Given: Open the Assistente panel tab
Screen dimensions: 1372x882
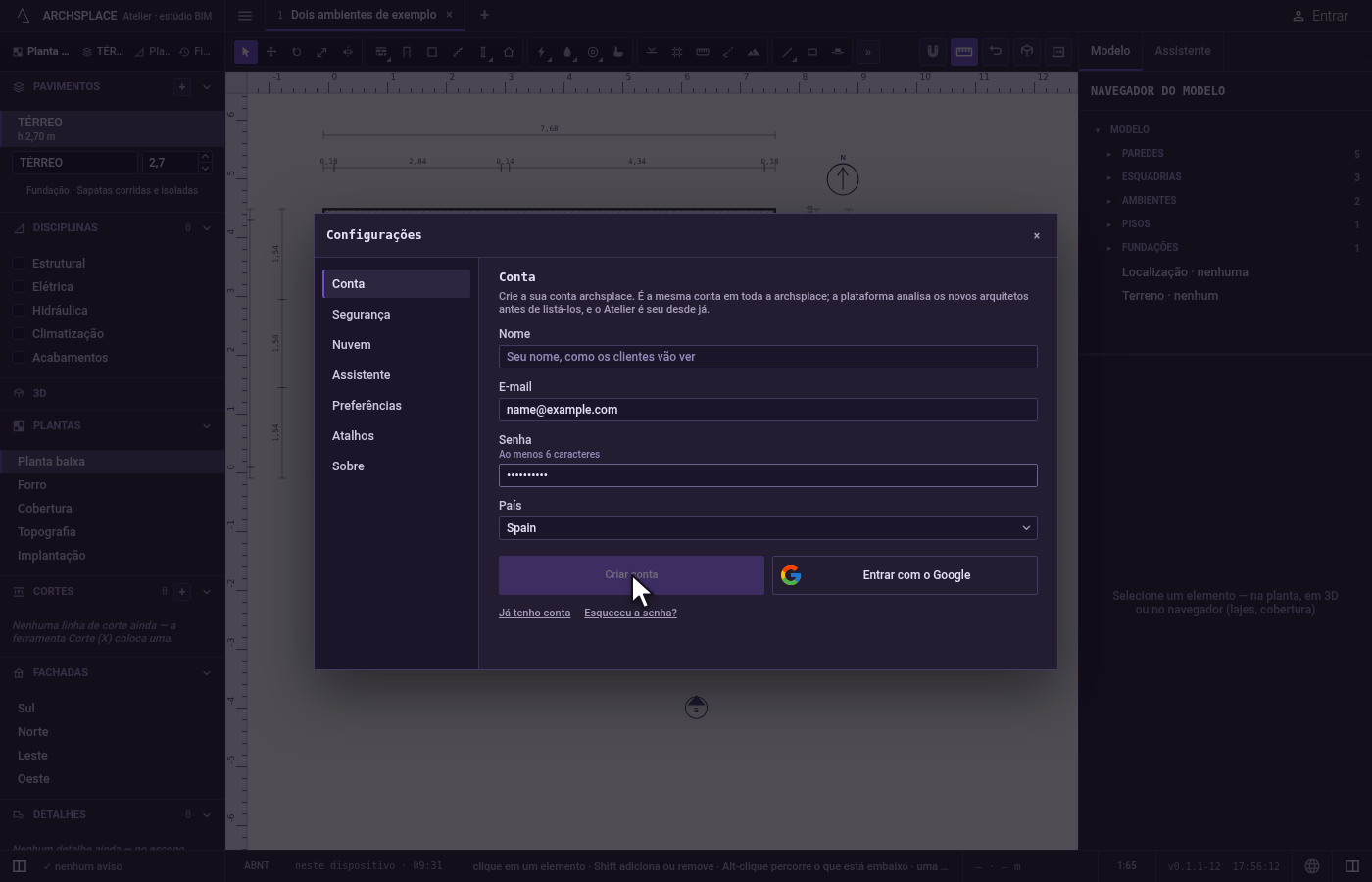Looking at the screenshot, I should (1182, 51).
